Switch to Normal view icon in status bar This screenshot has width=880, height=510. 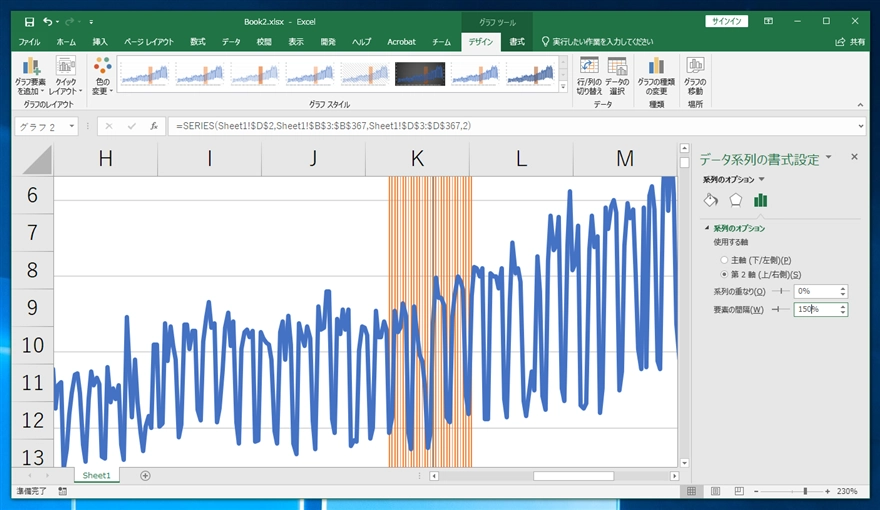[691, 491]
